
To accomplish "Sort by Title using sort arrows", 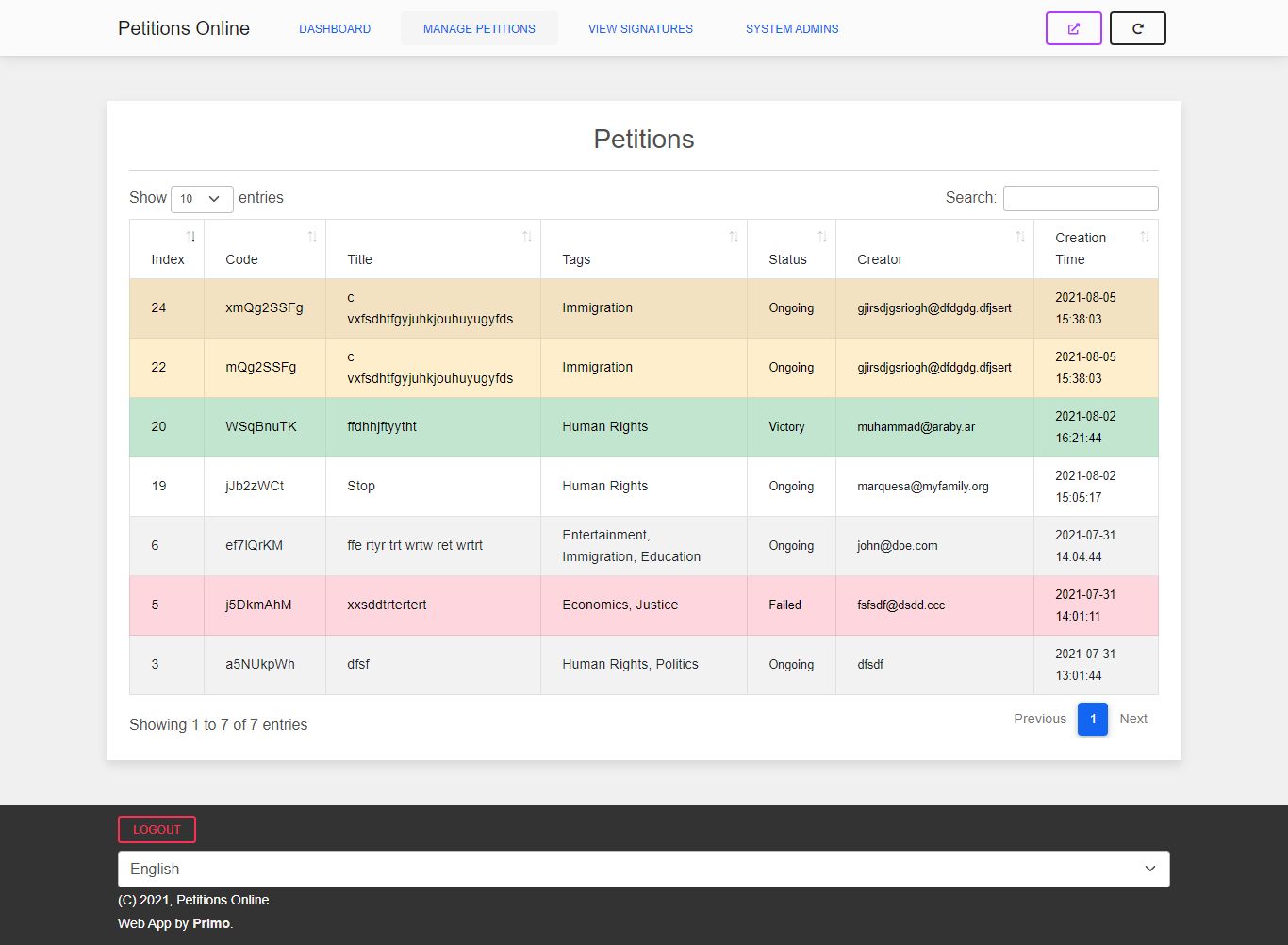I will (527, 237).
